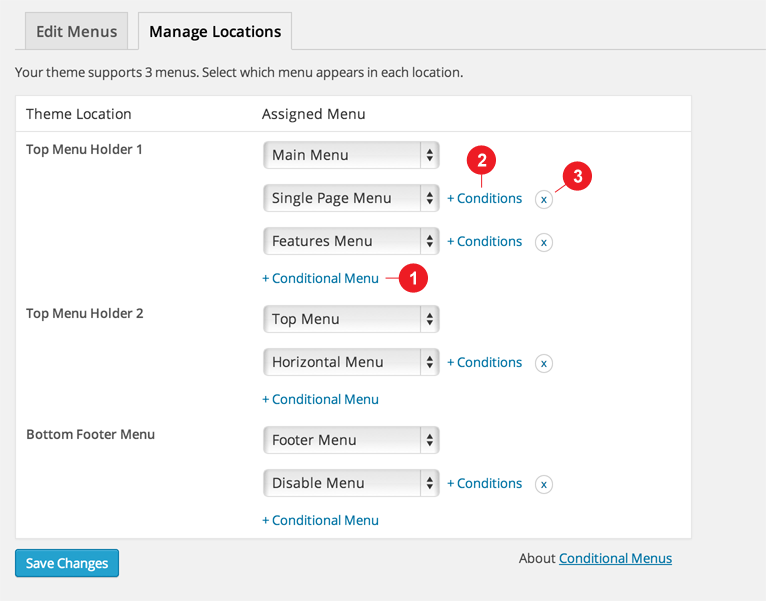Switch to the Edit Menus tab
Screen dimensions: 766x601
[x=76, y=31]
